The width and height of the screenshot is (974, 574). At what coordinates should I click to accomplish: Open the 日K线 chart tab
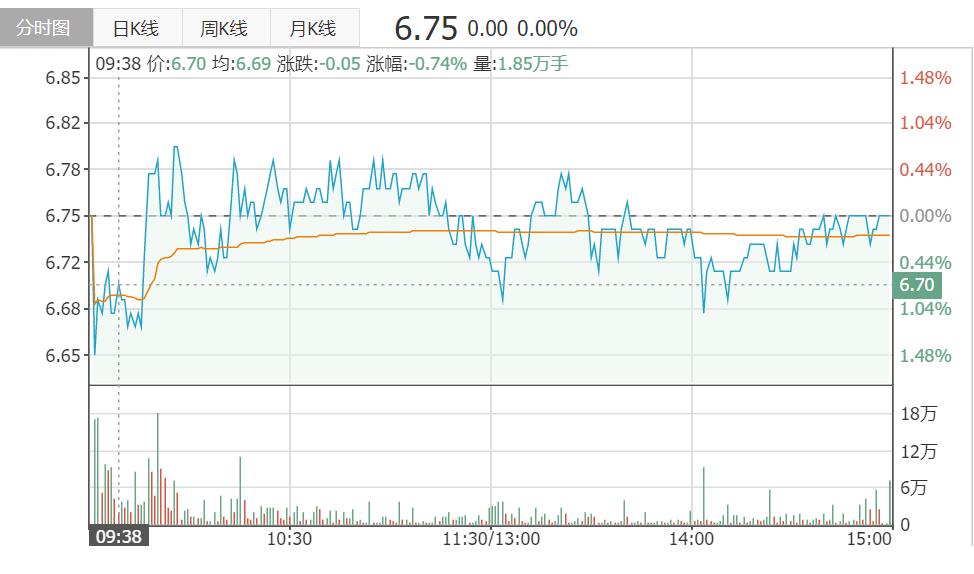click(135, 28)
